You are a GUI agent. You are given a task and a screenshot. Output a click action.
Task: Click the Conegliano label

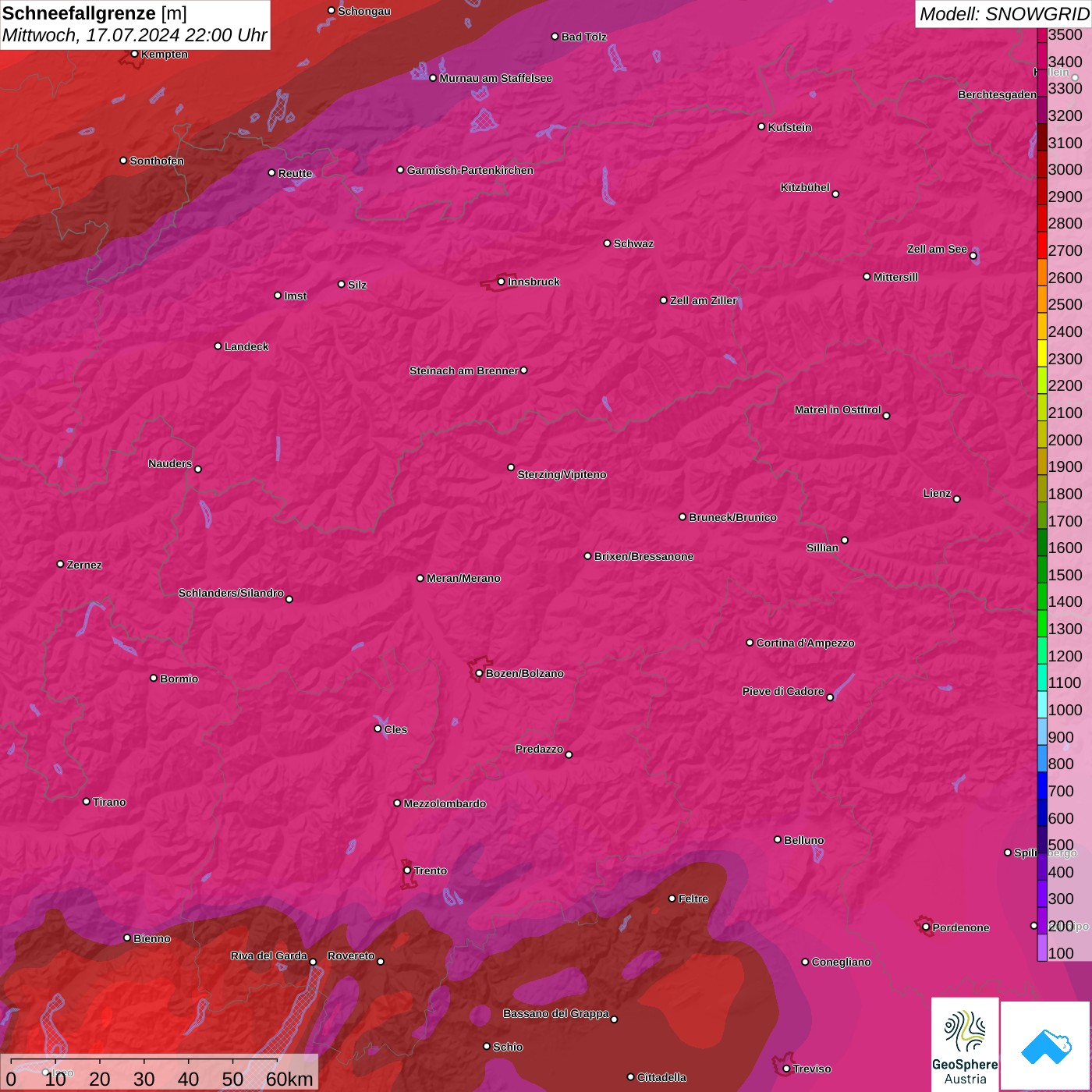coord(841,962)
